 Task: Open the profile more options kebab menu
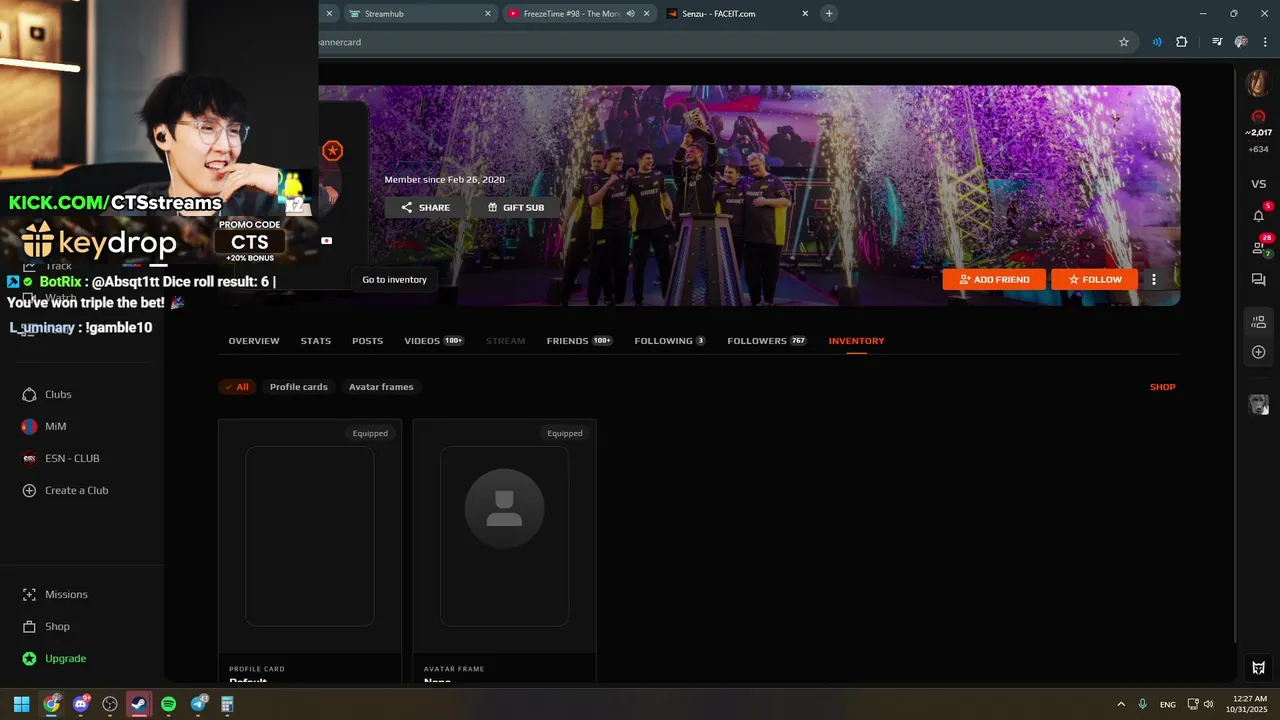tap(1154, 280)
